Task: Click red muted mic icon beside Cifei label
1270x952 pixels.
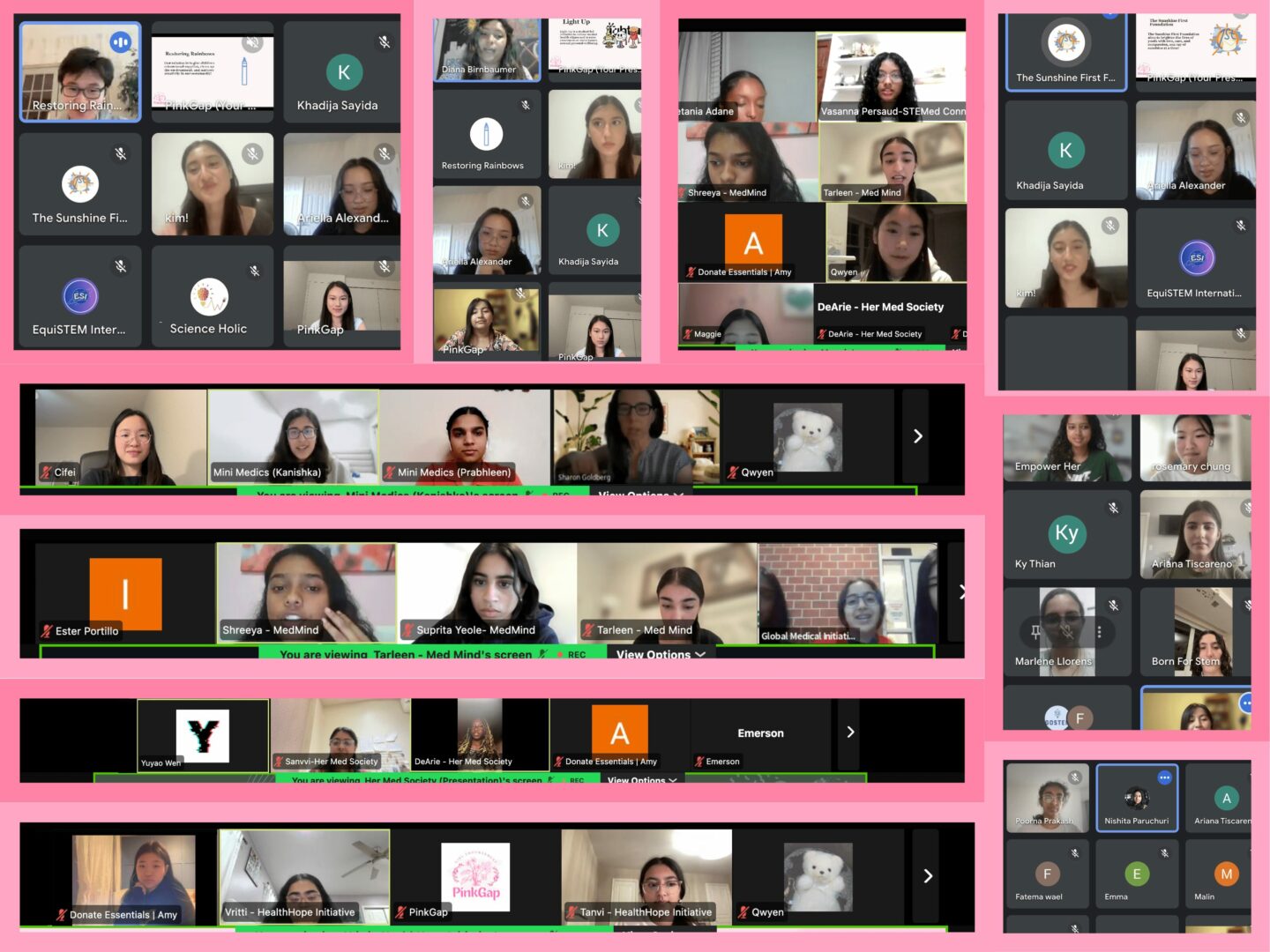Action: [46, 472]
